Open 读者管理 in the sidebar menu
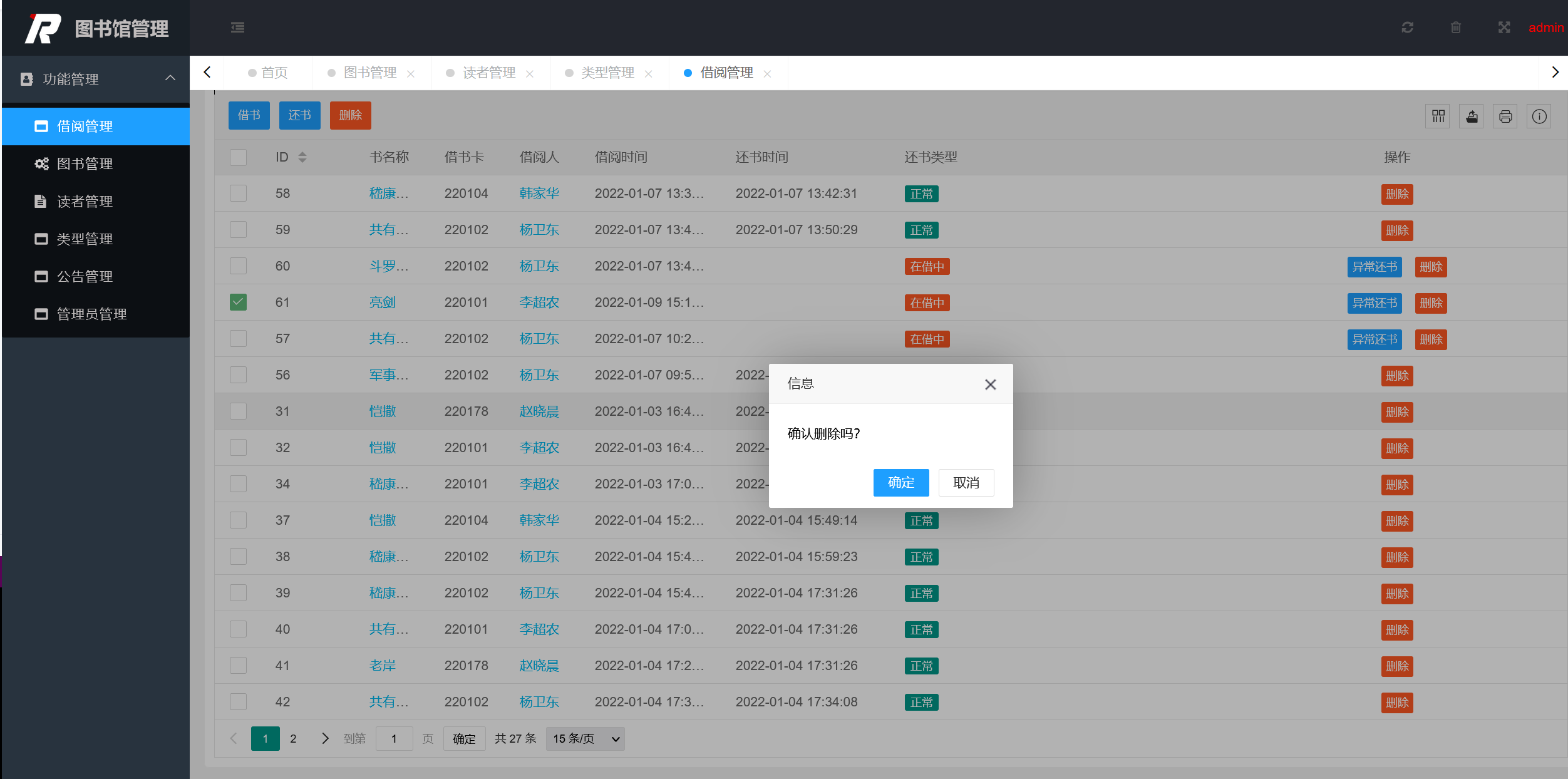The width and height of the screenshot is (1568, 779). point(85,202)
